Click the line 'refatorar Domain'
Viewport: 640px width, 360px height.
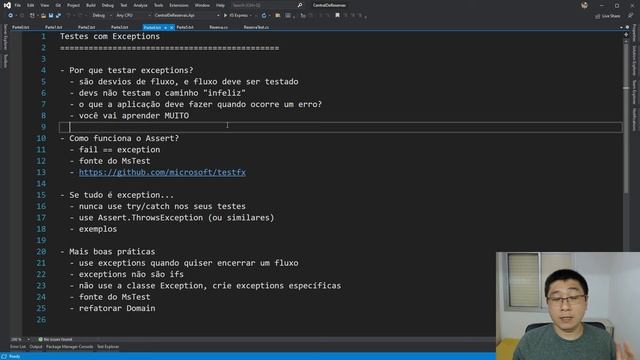[117, 308]
